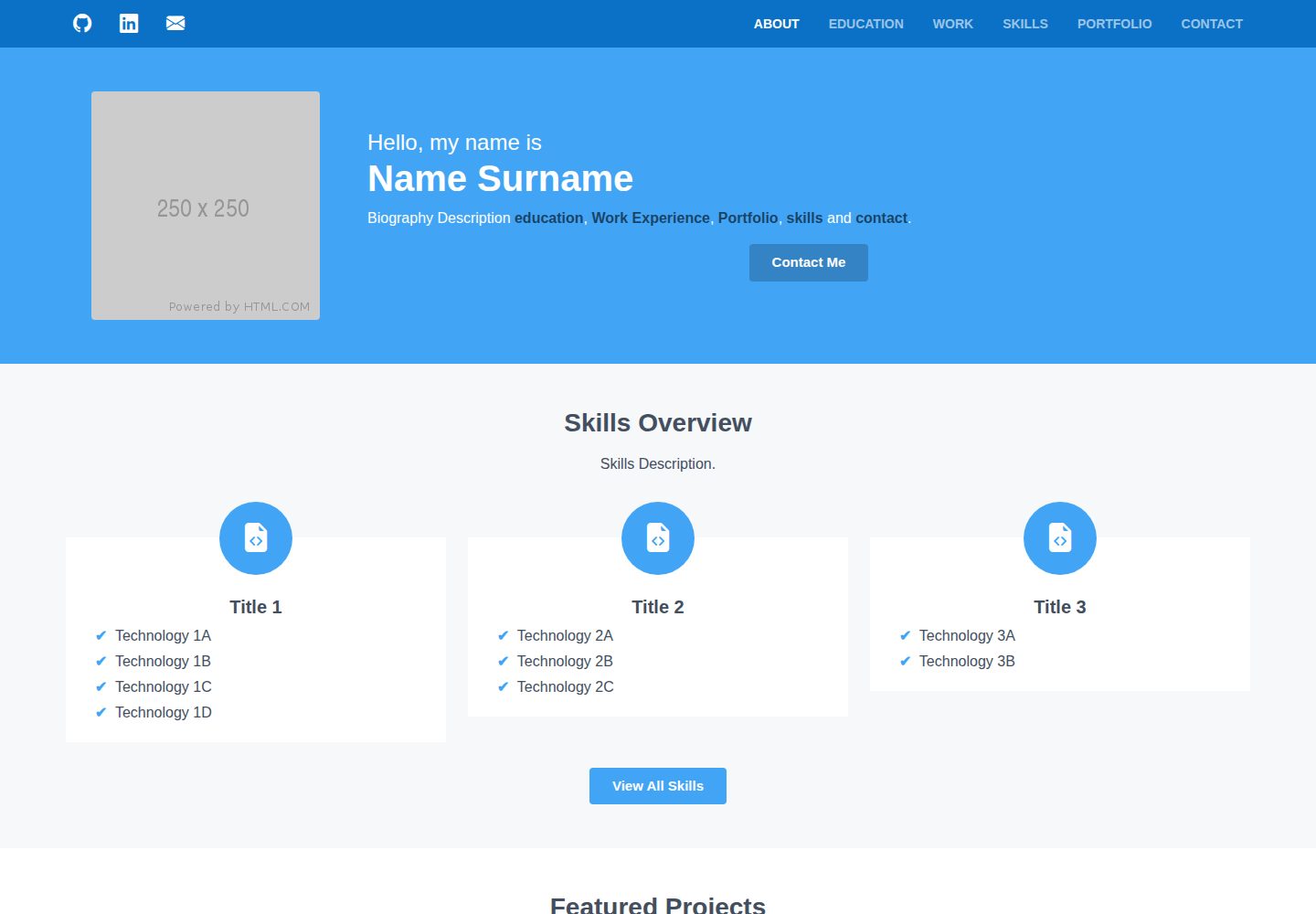Viewport: 1316px width, 914px height.
Task: Click the checkmark beside Technology 3A
Action: coord(905,635)
